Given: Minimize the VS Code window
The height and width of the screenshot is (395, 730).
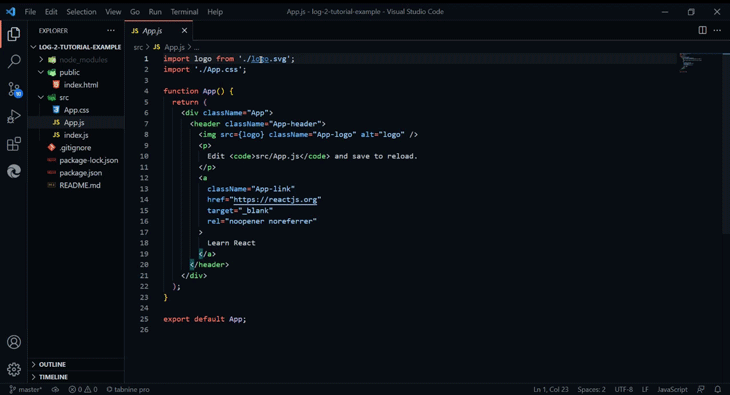Looking at the screenshot, I should (x=665, y=12).
